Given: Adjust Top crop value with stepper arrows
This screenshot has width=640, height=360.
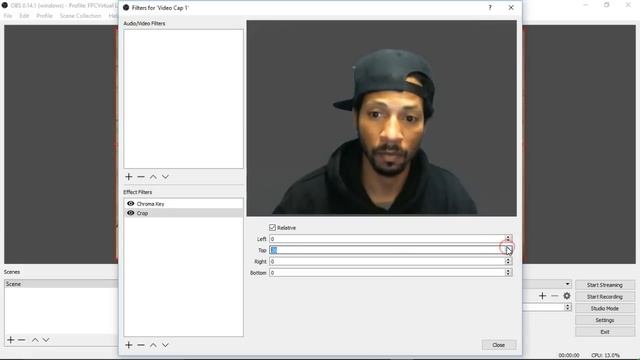Looking at the screenshot, I should pos(508,250).
